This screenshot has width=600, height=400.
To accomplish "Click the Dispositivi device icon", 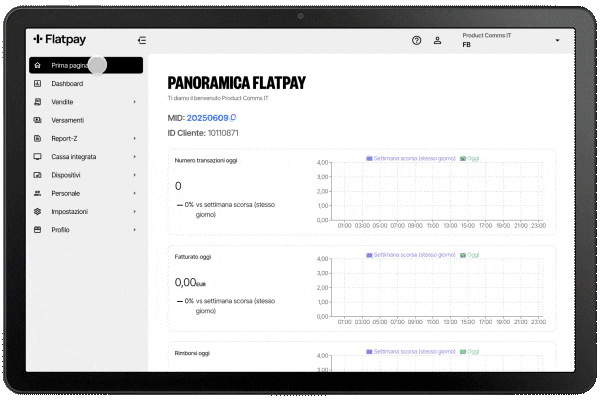I will [x=38, y=175].
